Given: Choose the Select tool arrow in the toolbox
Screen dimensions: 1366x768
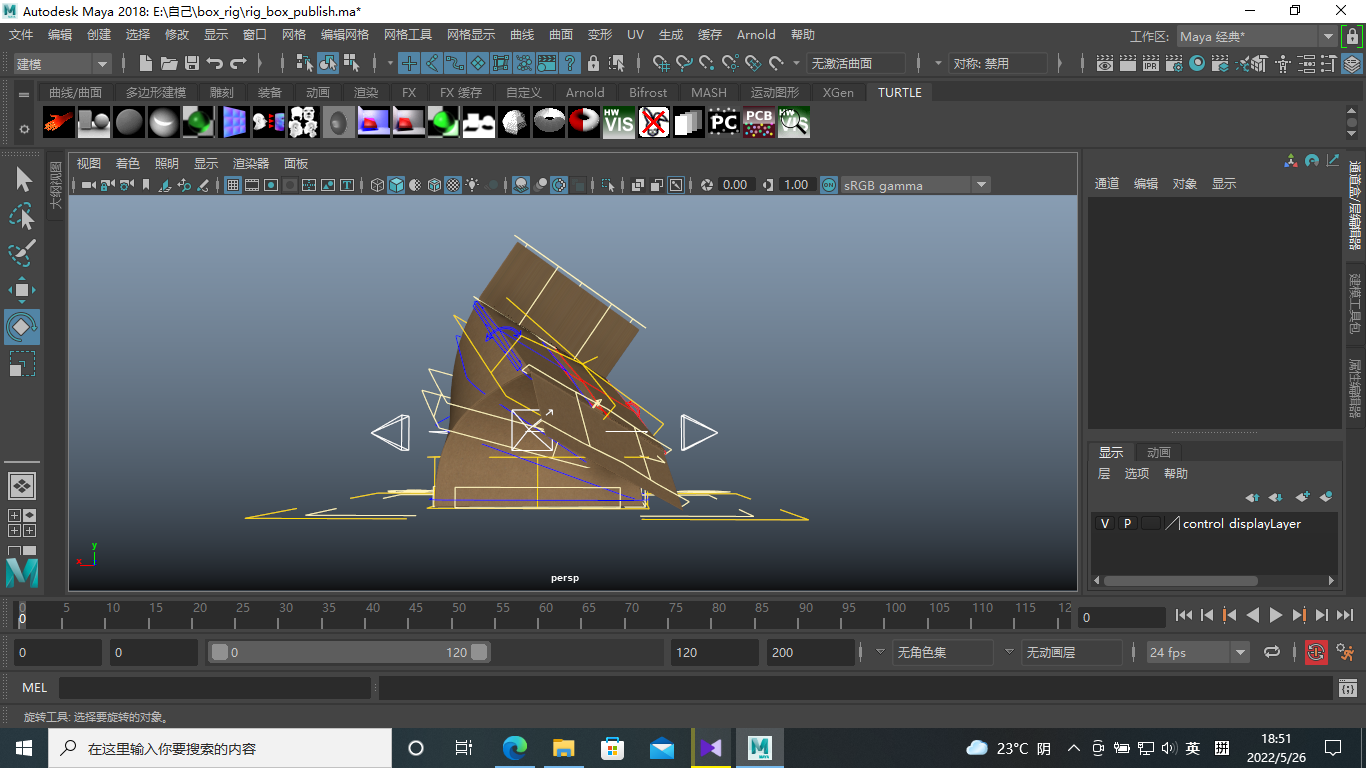Looking at the screenshot, I should [22, 180].
